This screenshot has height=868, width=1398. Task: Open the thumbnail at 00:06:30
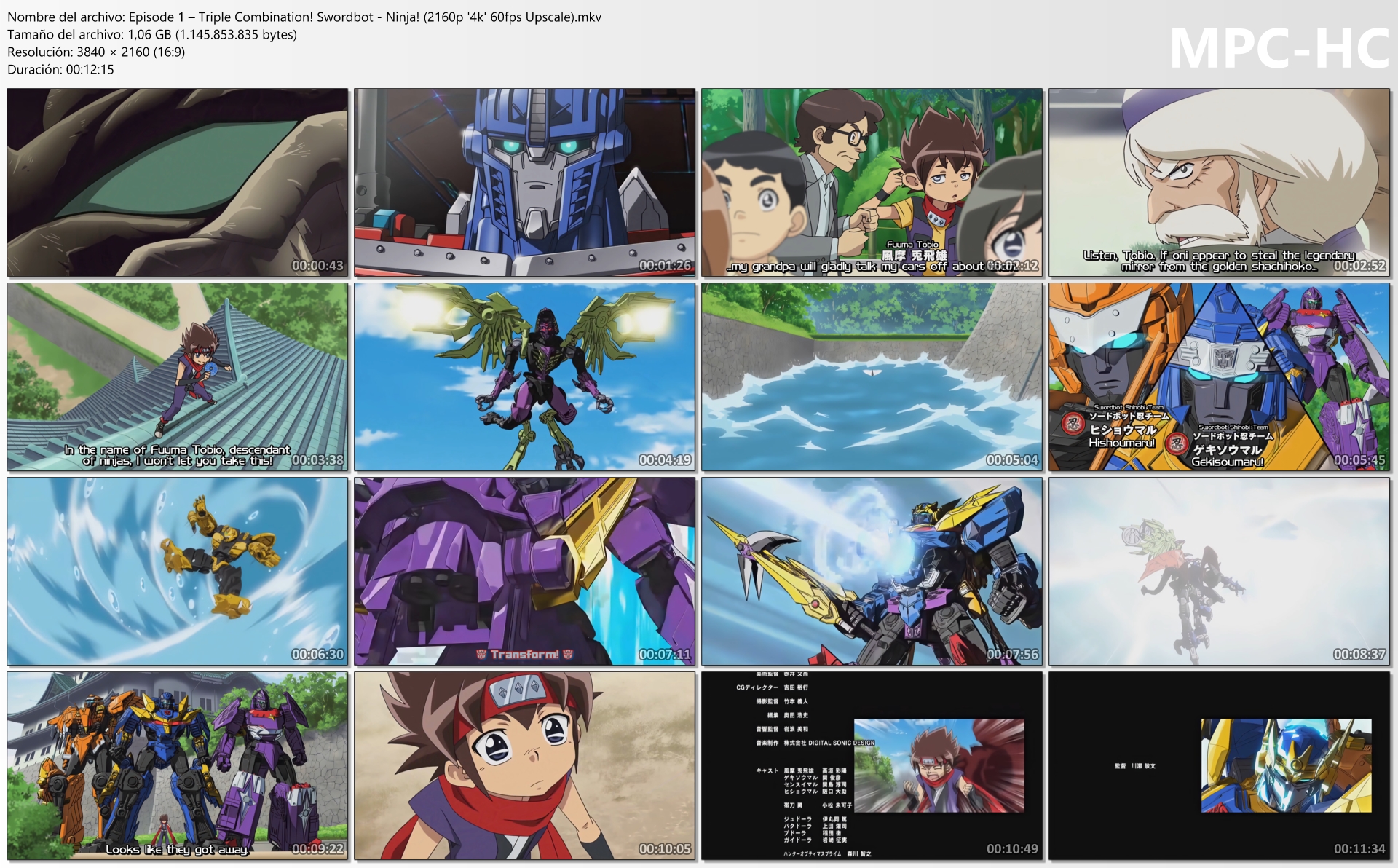point(178,572)
